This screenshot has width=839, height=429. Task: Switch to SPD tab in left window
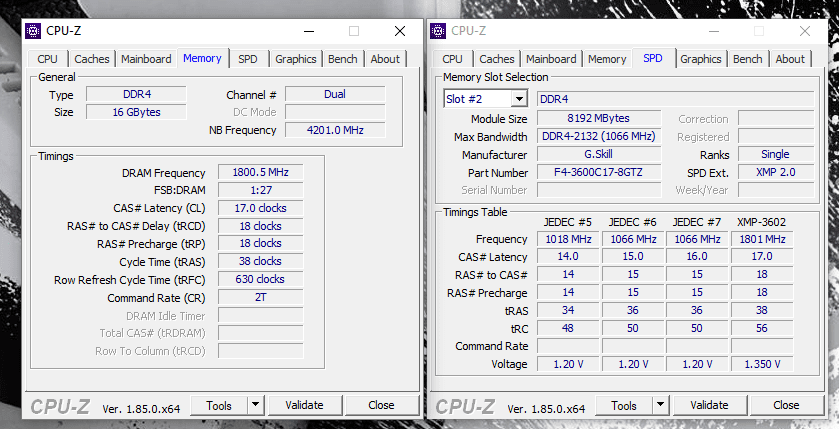point(248,59)
